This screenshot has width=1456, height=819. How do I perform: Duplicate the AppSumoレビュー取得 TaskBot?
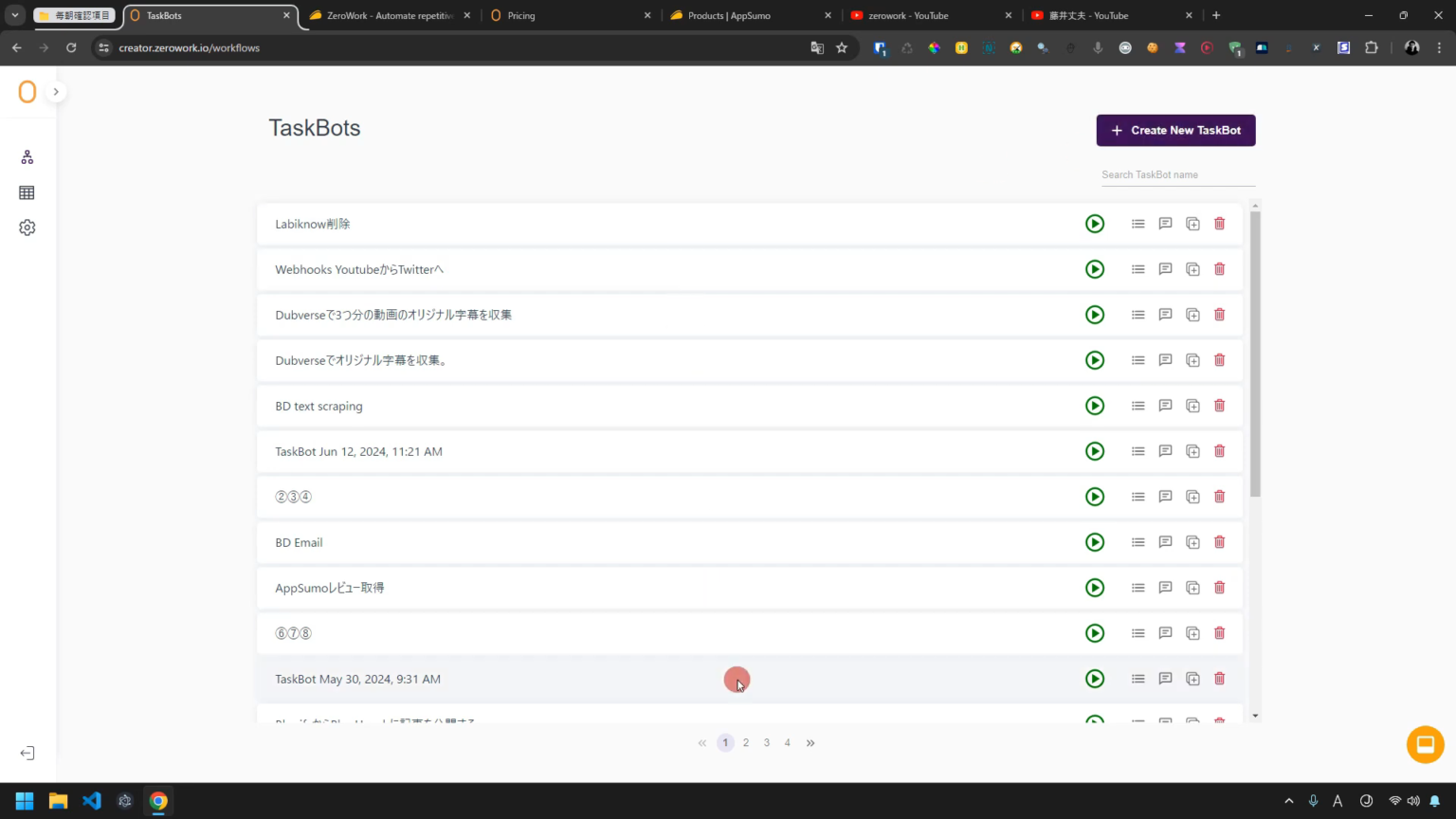tap(1192, 588)
